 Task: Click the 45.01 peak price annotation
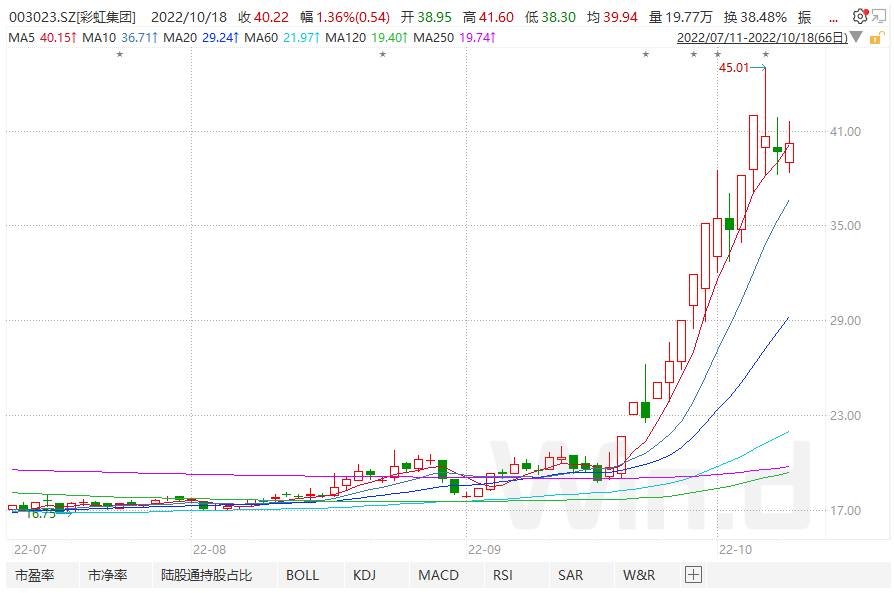(x=734, y=67)
